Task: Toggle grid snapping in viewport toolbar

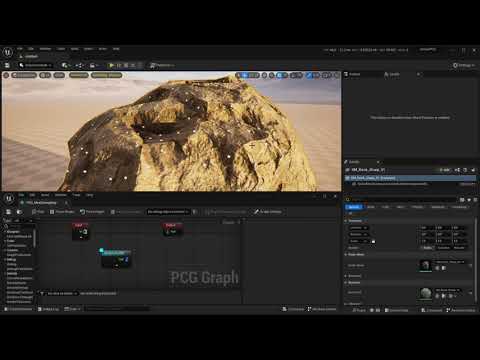Action: [x=280, y=75]
